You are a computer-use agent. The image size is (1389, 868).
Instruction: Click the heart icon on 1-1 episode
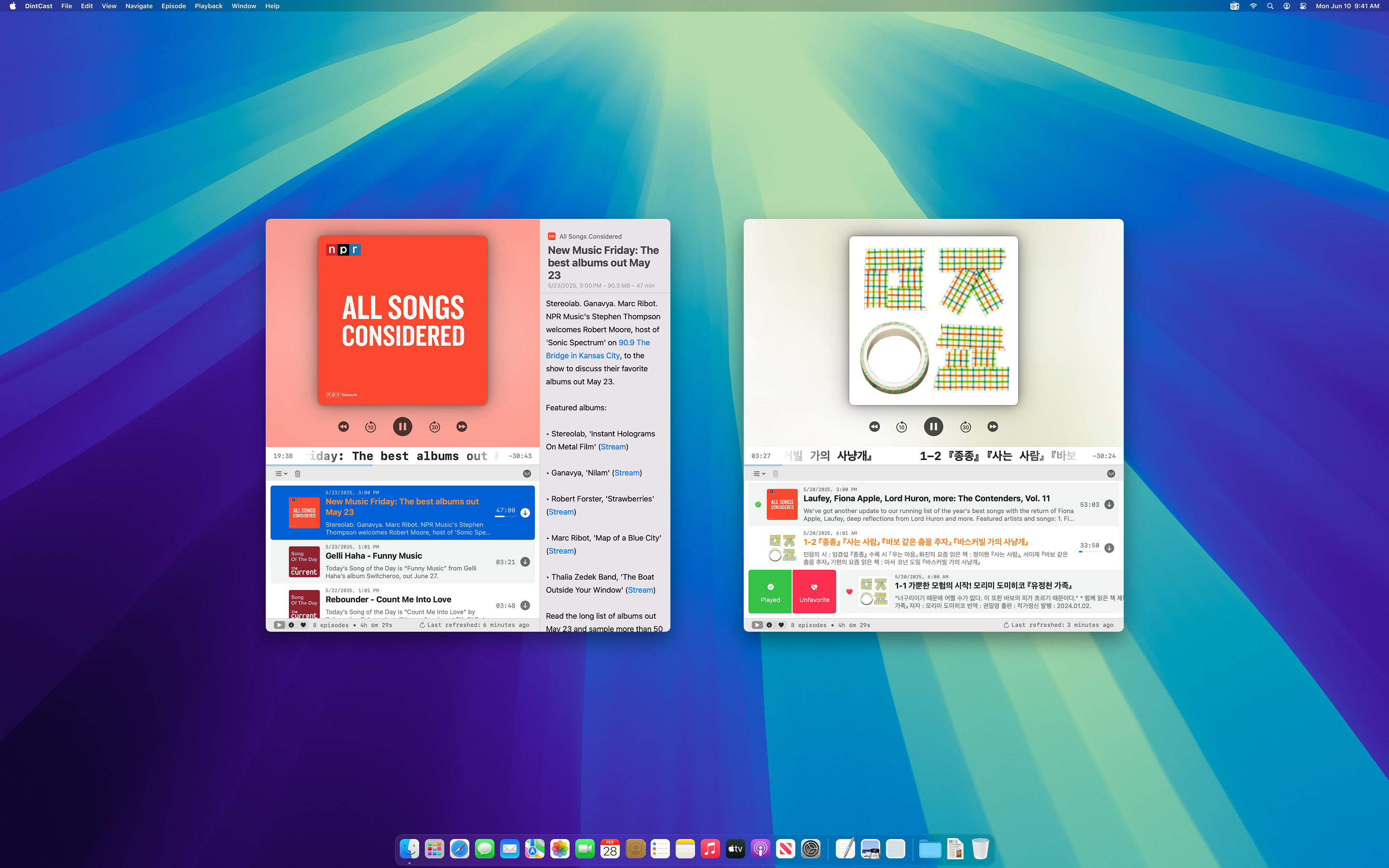point(849,592)
